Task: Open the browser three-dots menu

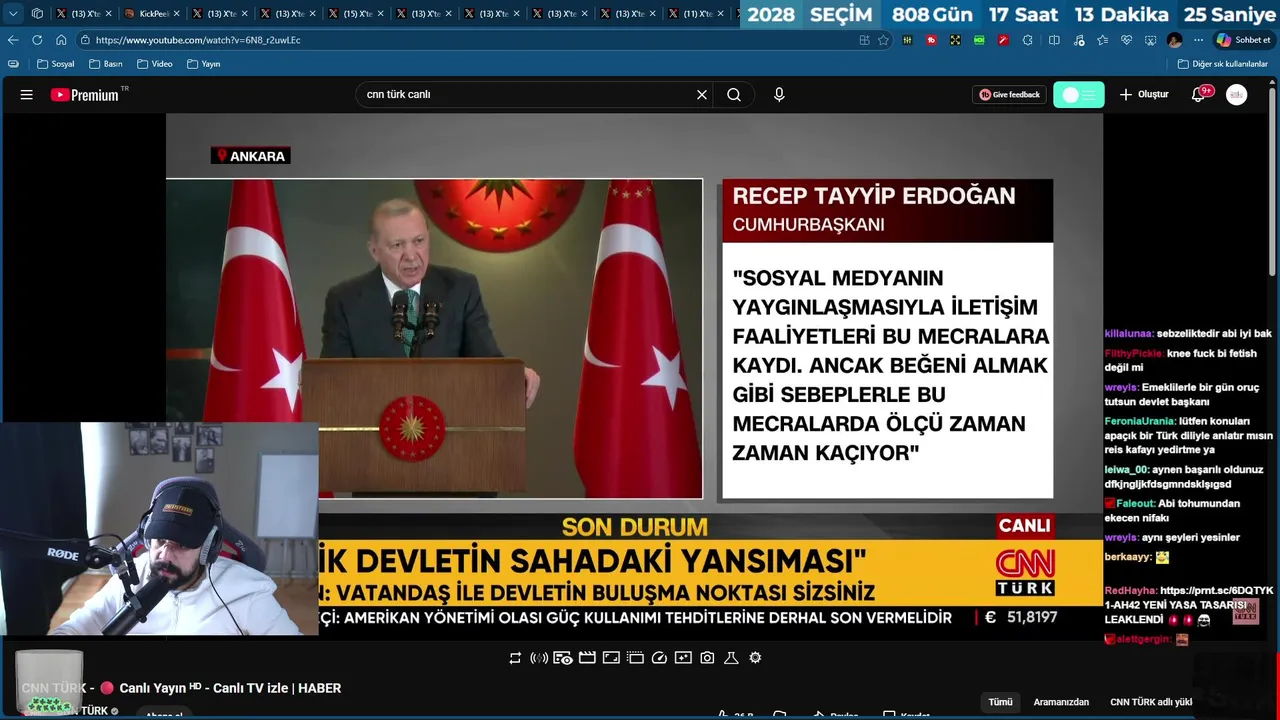Action: click(1198, 40)
